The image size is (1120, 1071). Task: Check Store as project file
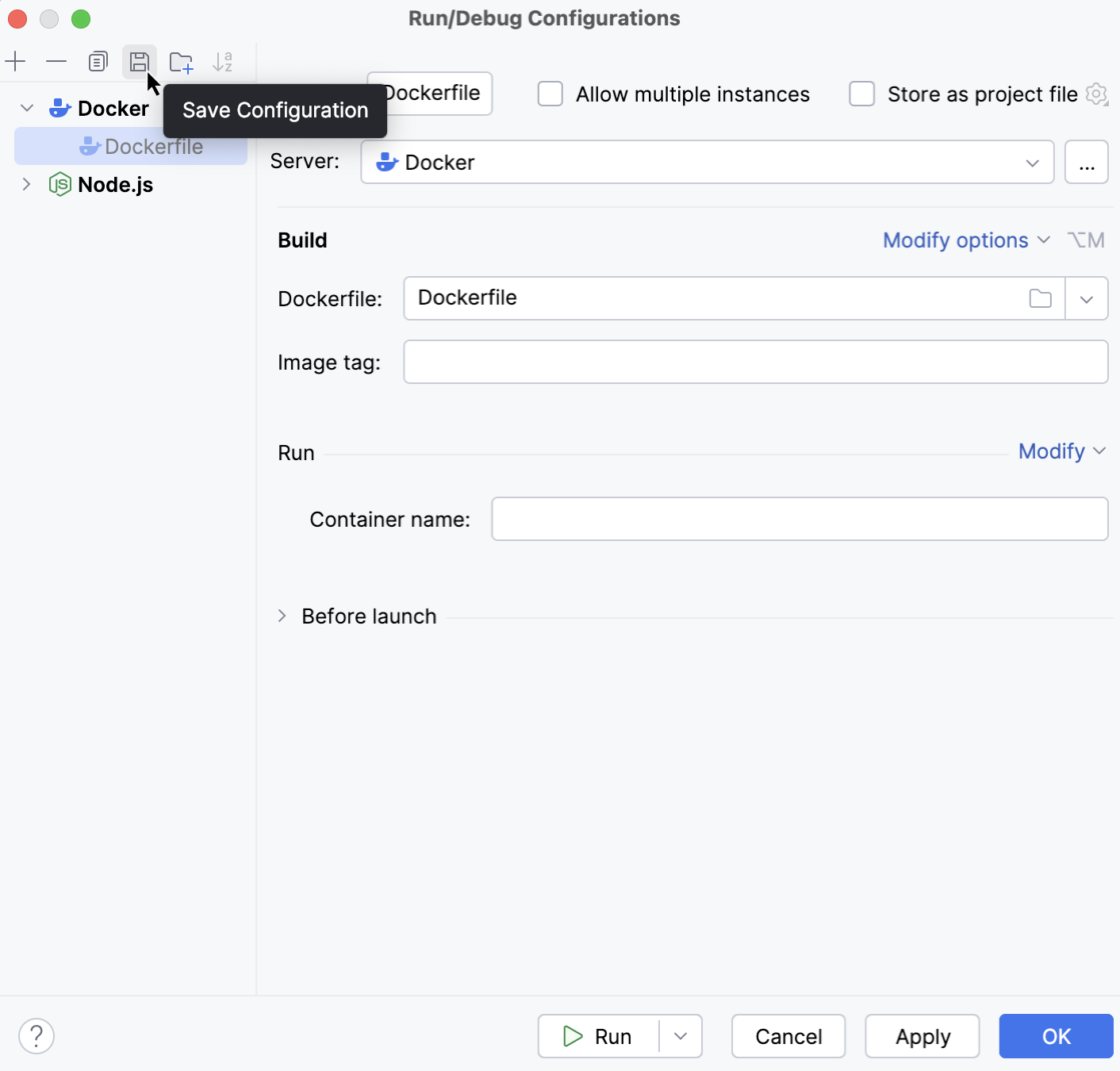click(x=861, y=94)
